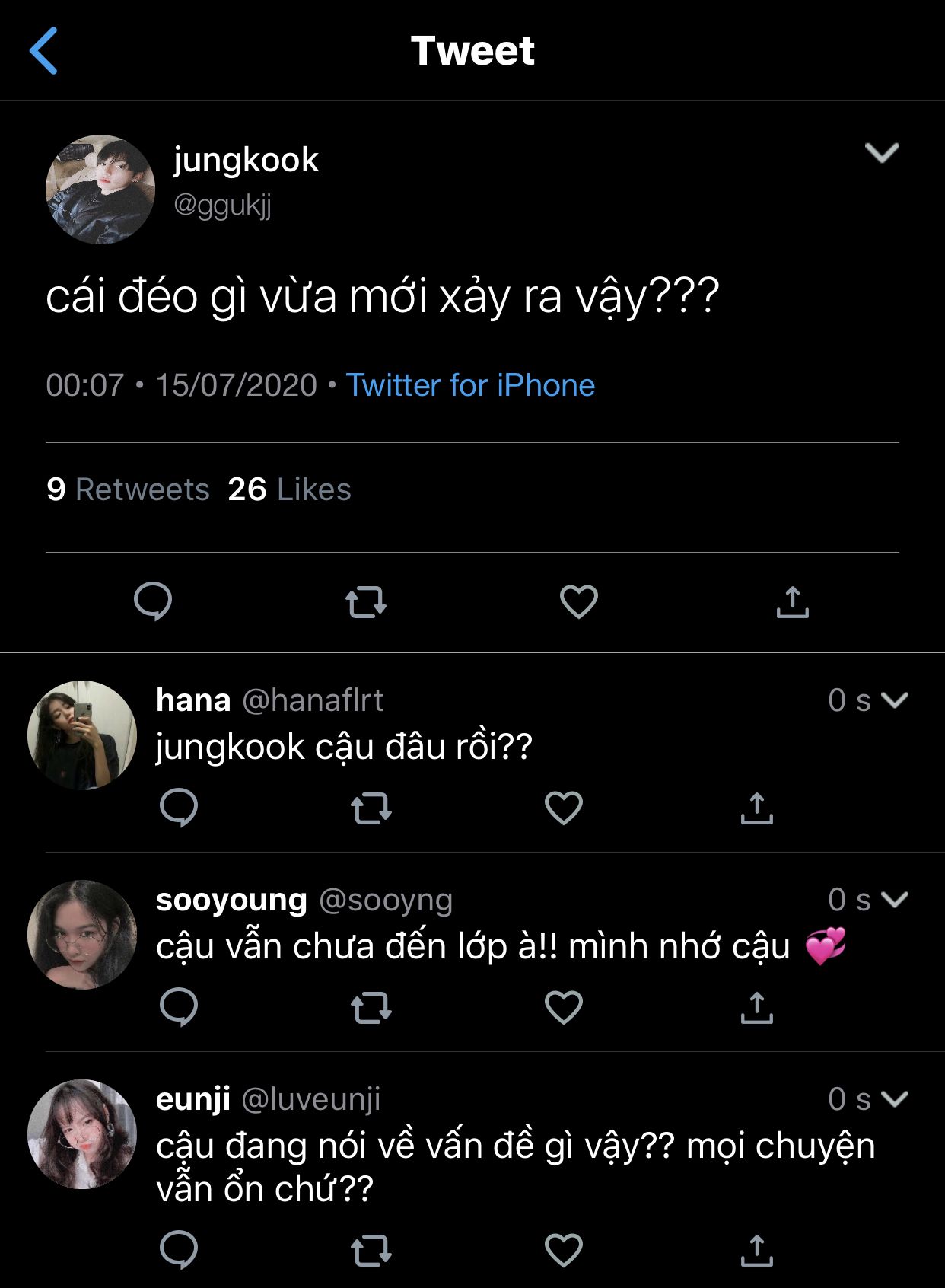Expand the chevron menu on eunji's reply
945x1288 pixels.
[x=895, y=1098]
